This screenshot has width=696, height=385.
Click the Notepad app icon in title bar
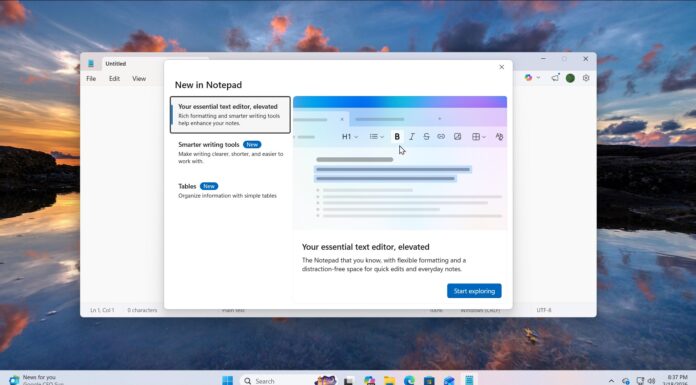(x=91, y=64)
